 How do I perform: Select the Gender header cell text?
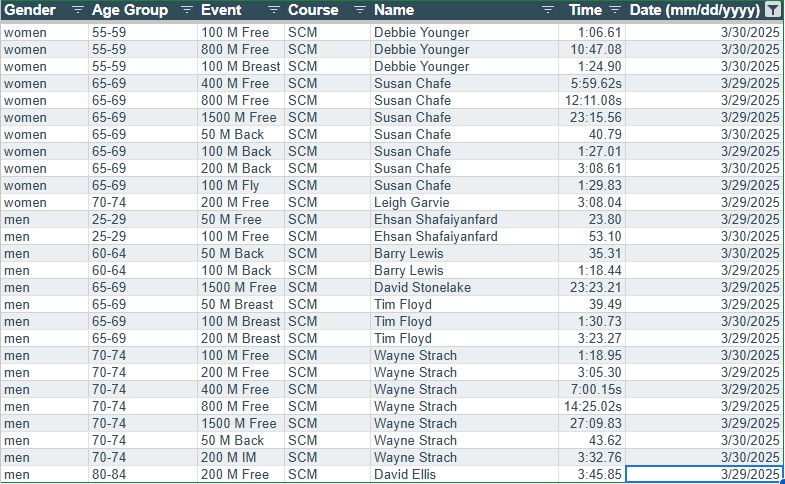[30, 10]
